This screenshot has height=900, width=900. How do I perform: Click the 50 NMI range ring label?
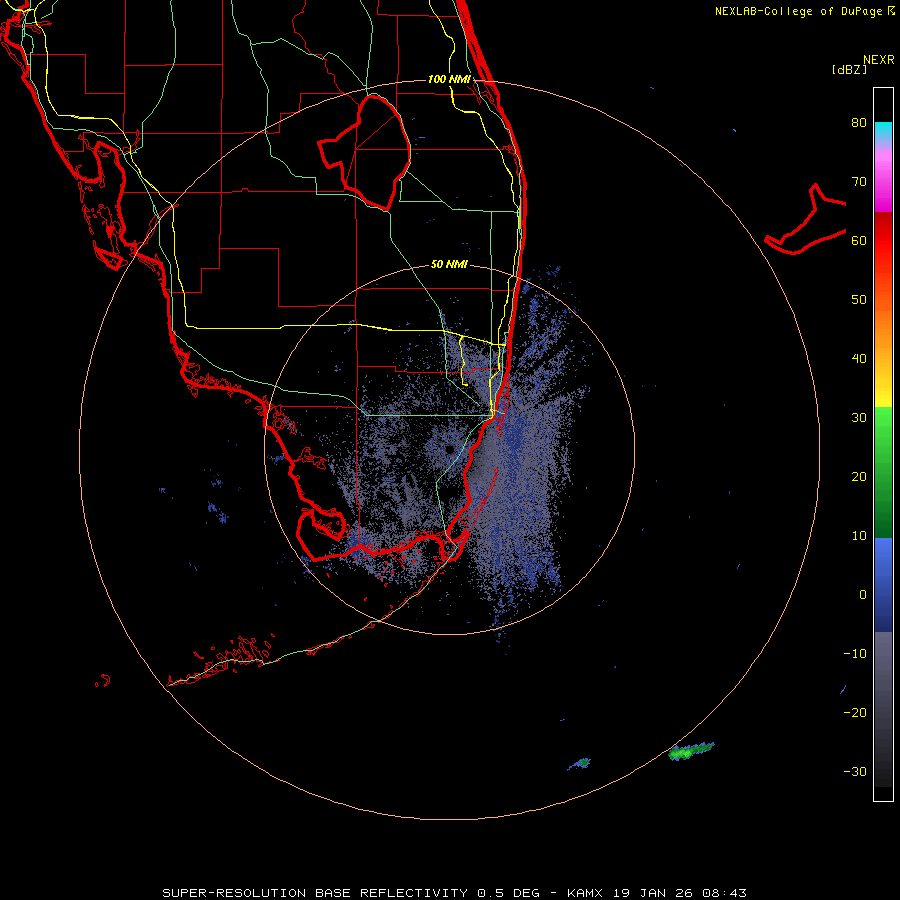point(449,265)
